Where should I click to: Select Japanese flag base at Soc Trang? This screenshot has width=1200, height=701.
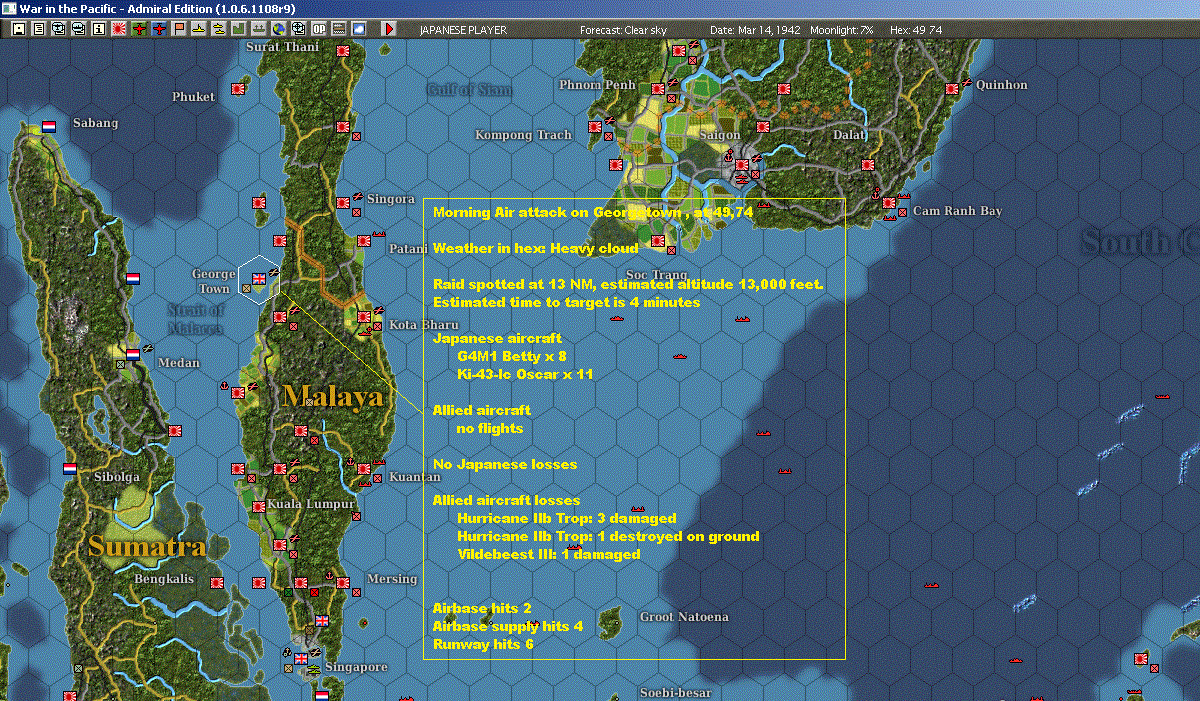pyautogui.click(x=658, y=241)
